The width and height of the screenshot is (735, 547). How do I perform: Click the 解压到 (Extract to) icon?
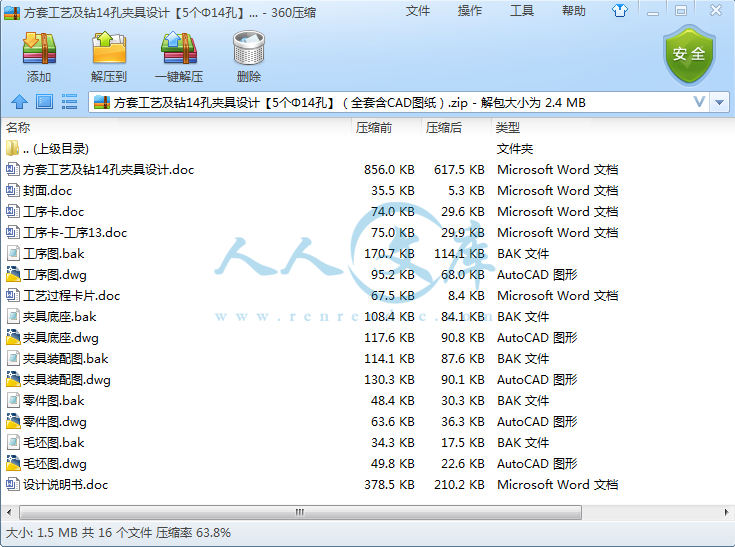tap(109, 48)
